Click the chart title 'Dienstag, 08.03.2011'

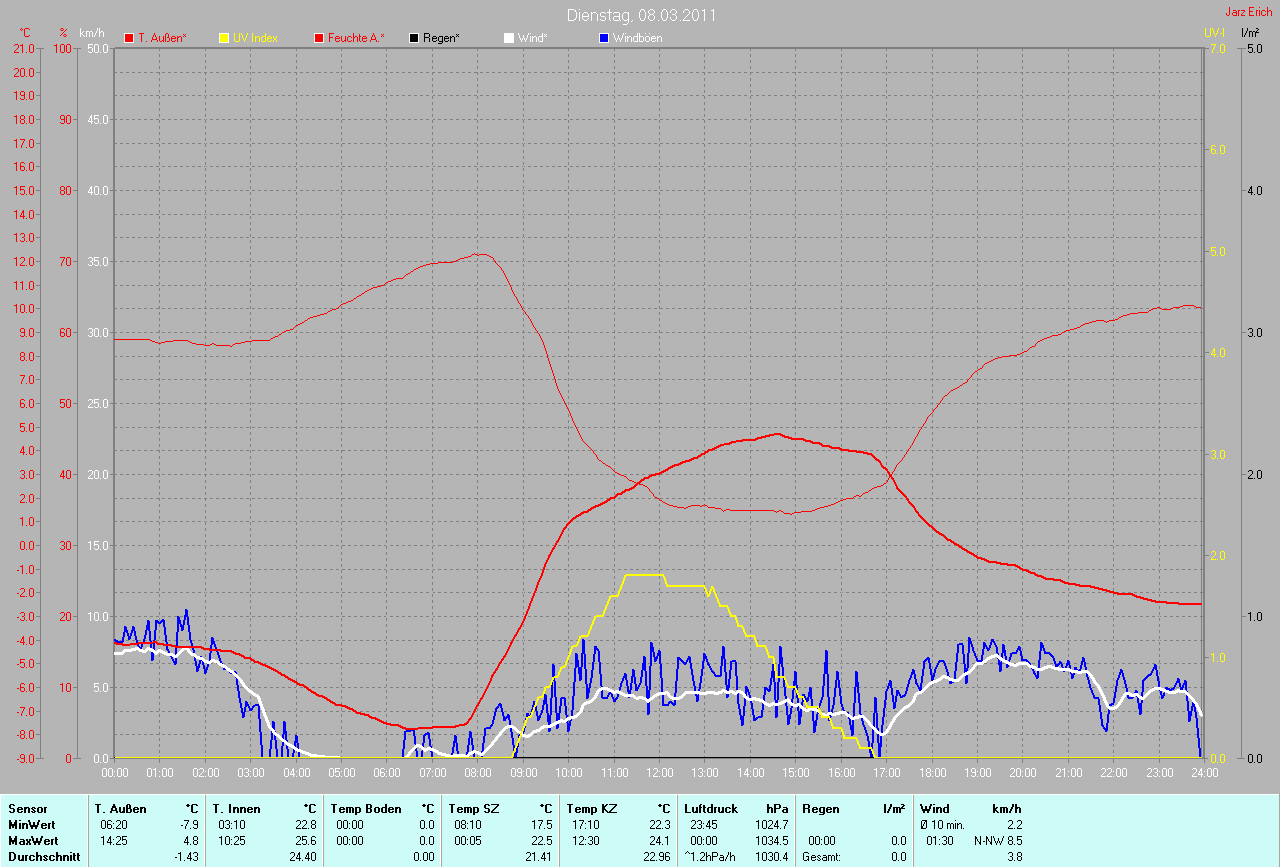641,15
